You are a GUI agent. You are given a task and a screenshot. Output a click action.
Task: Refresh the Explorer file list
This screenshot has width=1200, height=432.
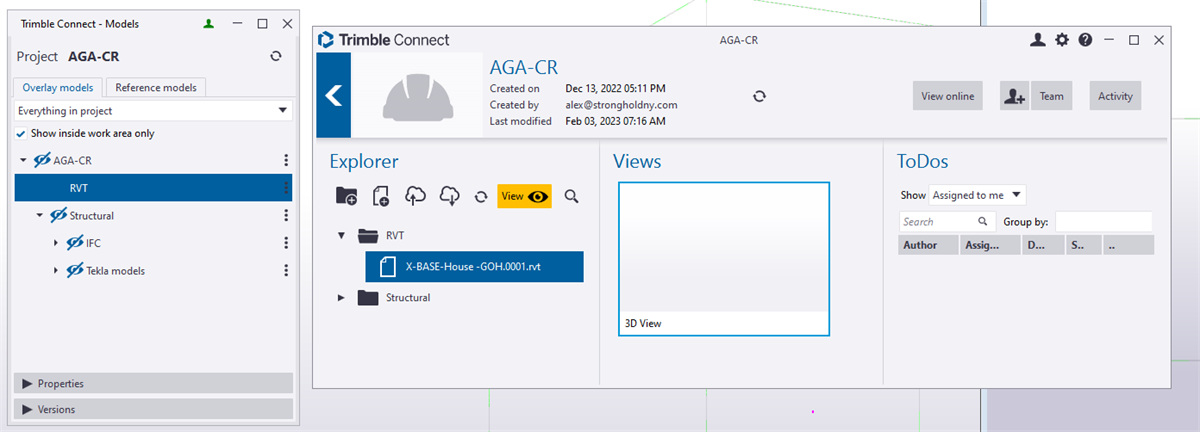(480, 197)
